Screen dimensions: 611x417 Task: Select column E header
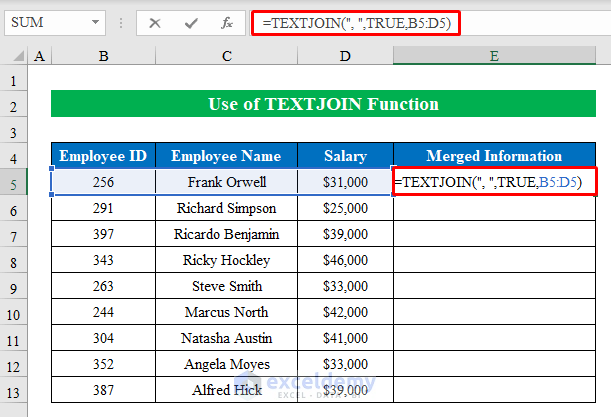click(x=493, y=57)
